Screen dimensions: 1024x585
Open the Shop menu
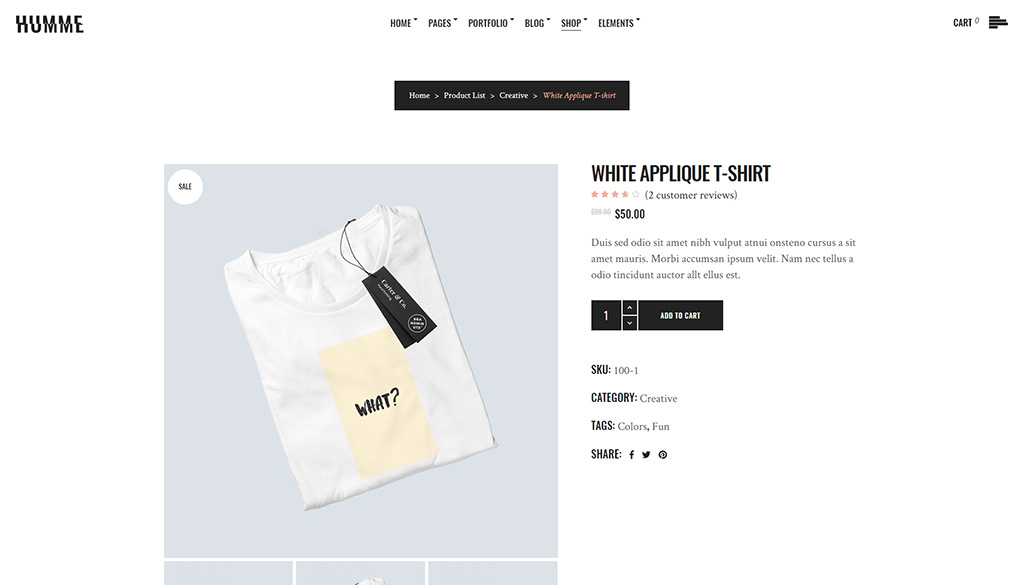(x=574, y=23)
